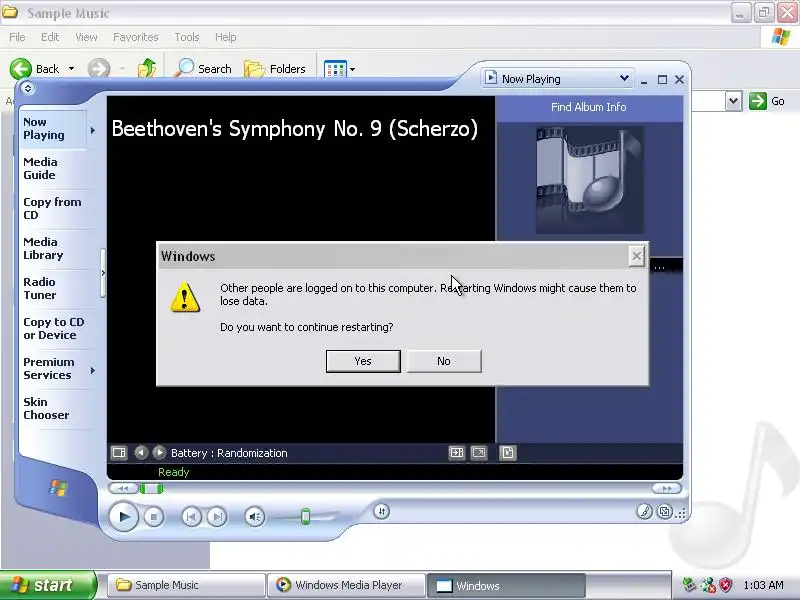Click Search in the Explorer toolbar
Viewport: 800px width, 600px height.
(x=203, y=68)
